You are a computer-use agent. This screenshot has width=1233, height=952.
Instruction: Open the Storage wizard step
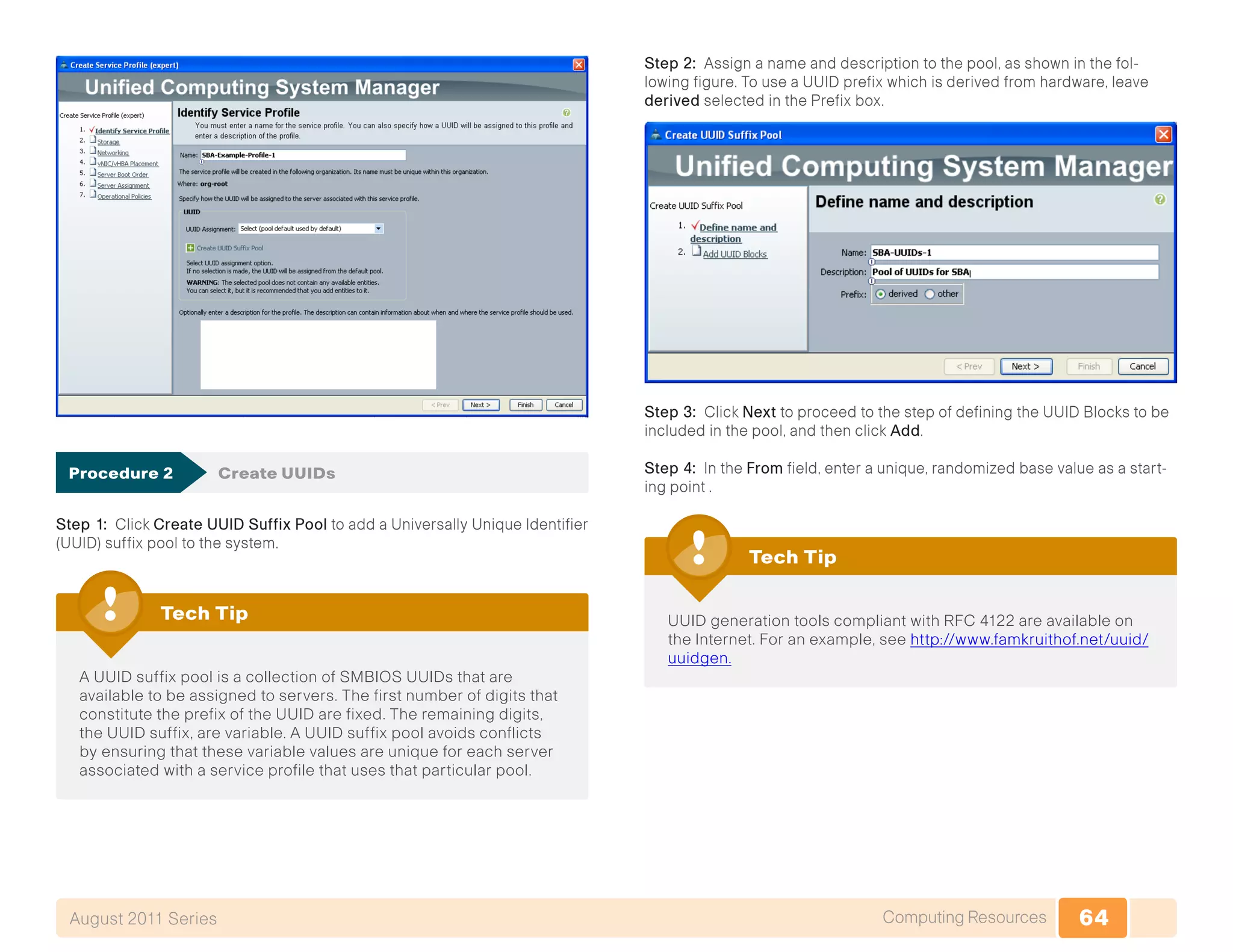pos(108,142)
